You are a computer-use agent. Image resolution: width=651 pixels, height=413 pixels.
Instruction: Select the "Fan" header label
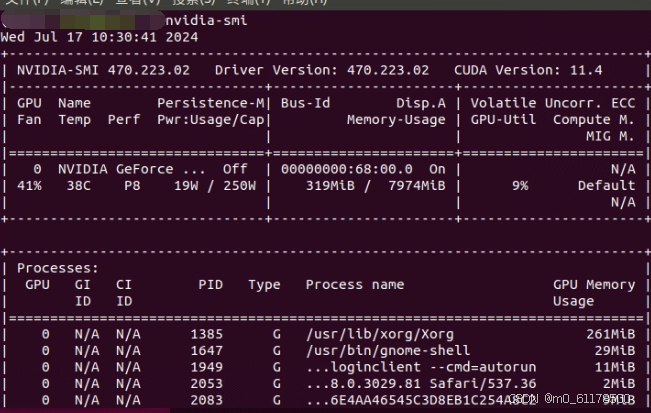click(29, 120)
